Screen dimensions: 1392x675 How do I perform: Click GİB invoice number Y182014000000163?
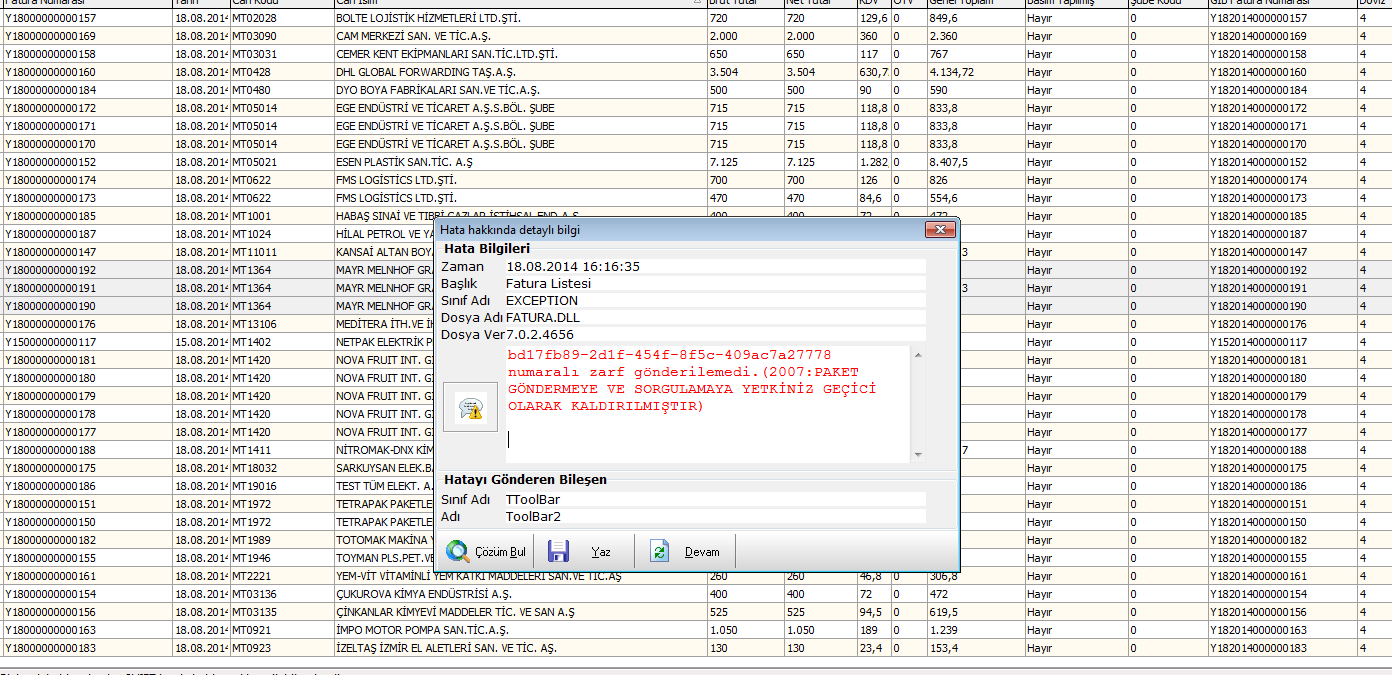pos(1258,630)
